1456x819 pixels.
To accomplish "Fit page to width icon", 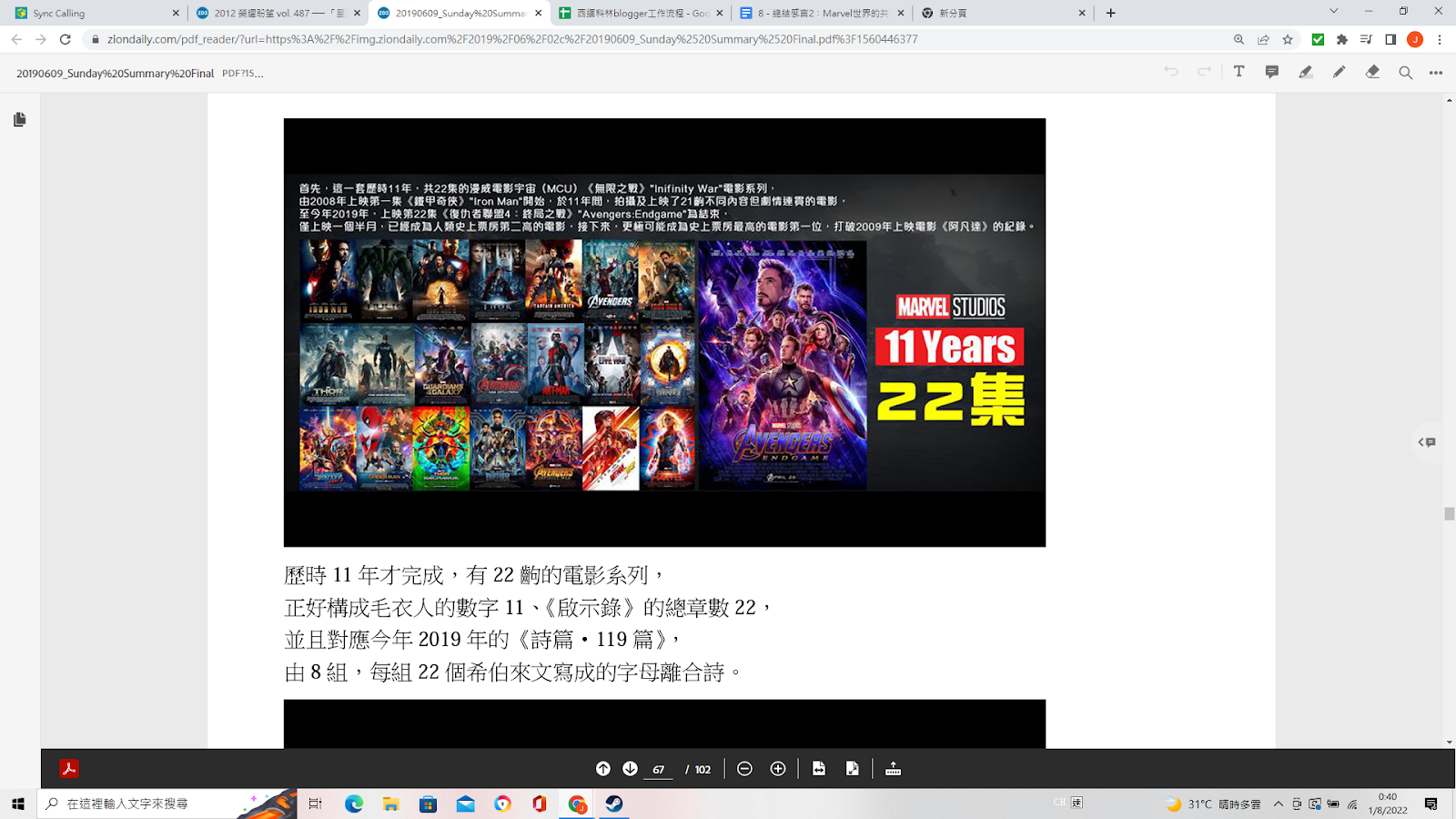I will (819, 769).
